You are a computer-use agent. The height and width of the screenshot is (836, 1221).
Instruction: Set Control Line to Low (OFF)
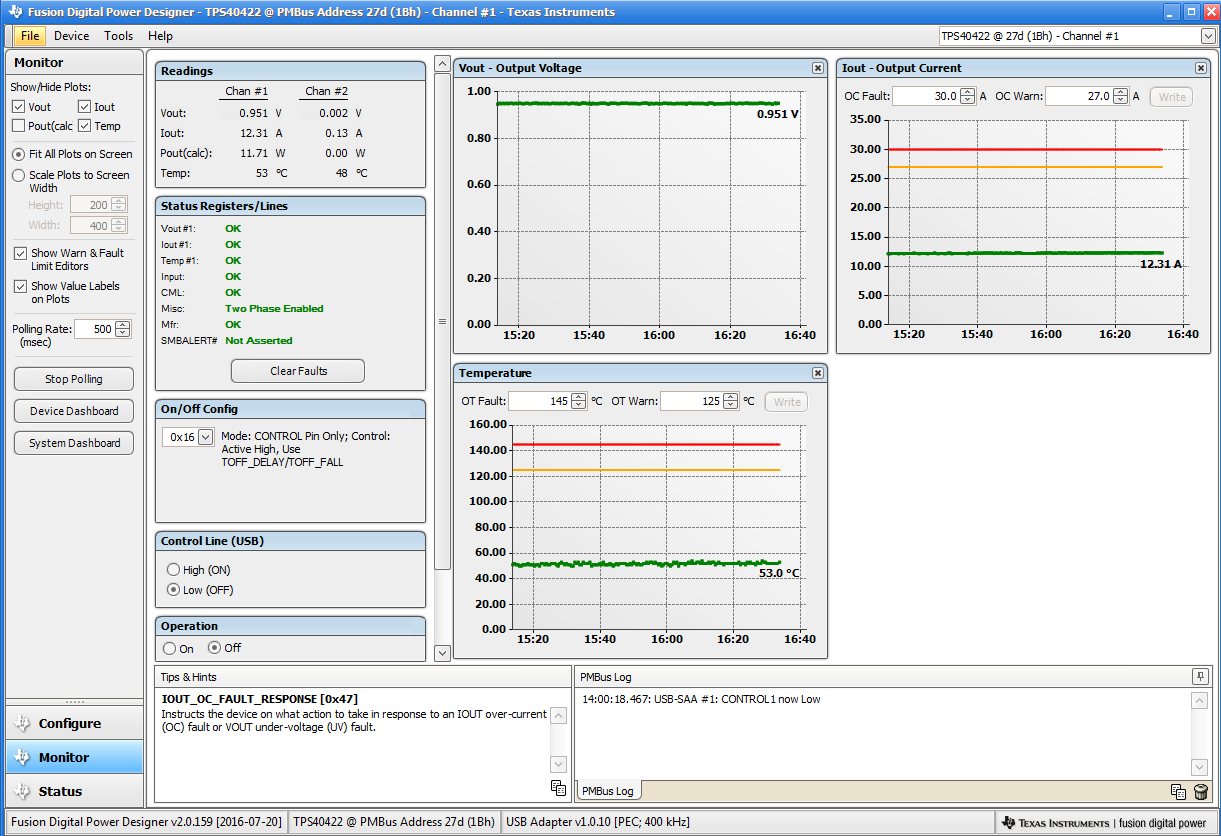[173, 590]
